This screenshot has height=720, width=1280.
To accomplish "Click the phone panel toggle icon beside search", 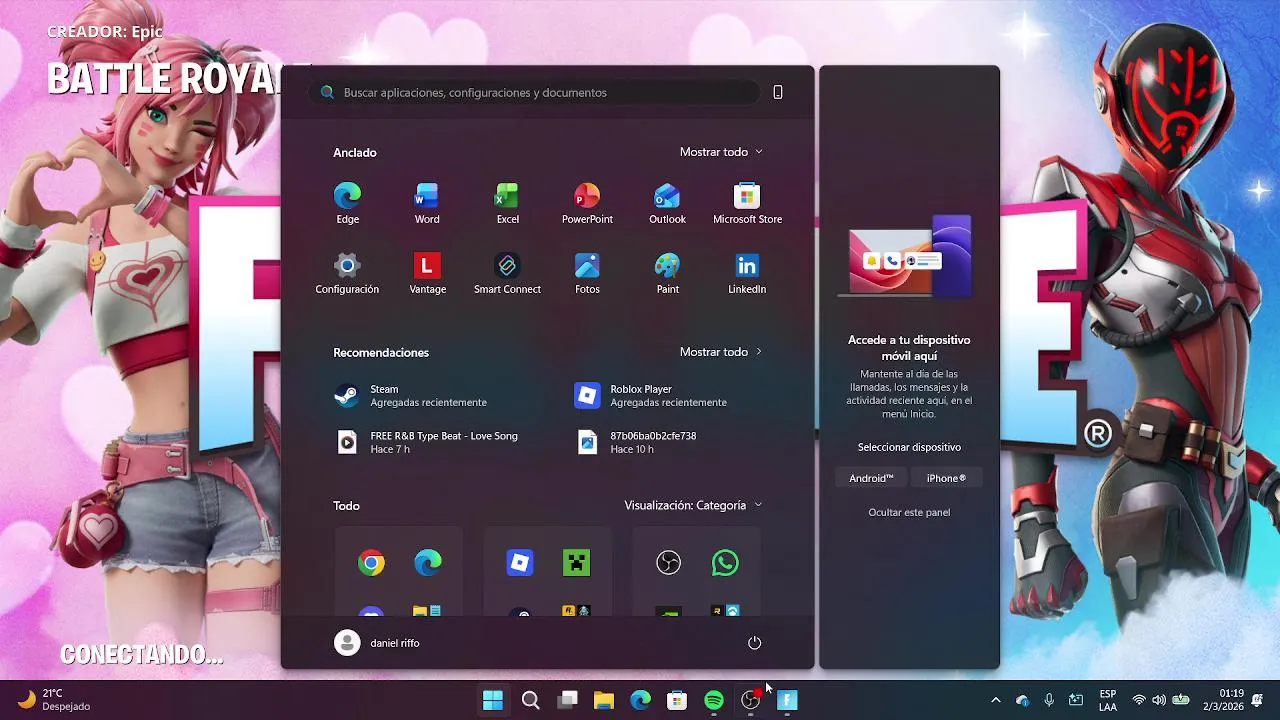I will click(778, 92).
